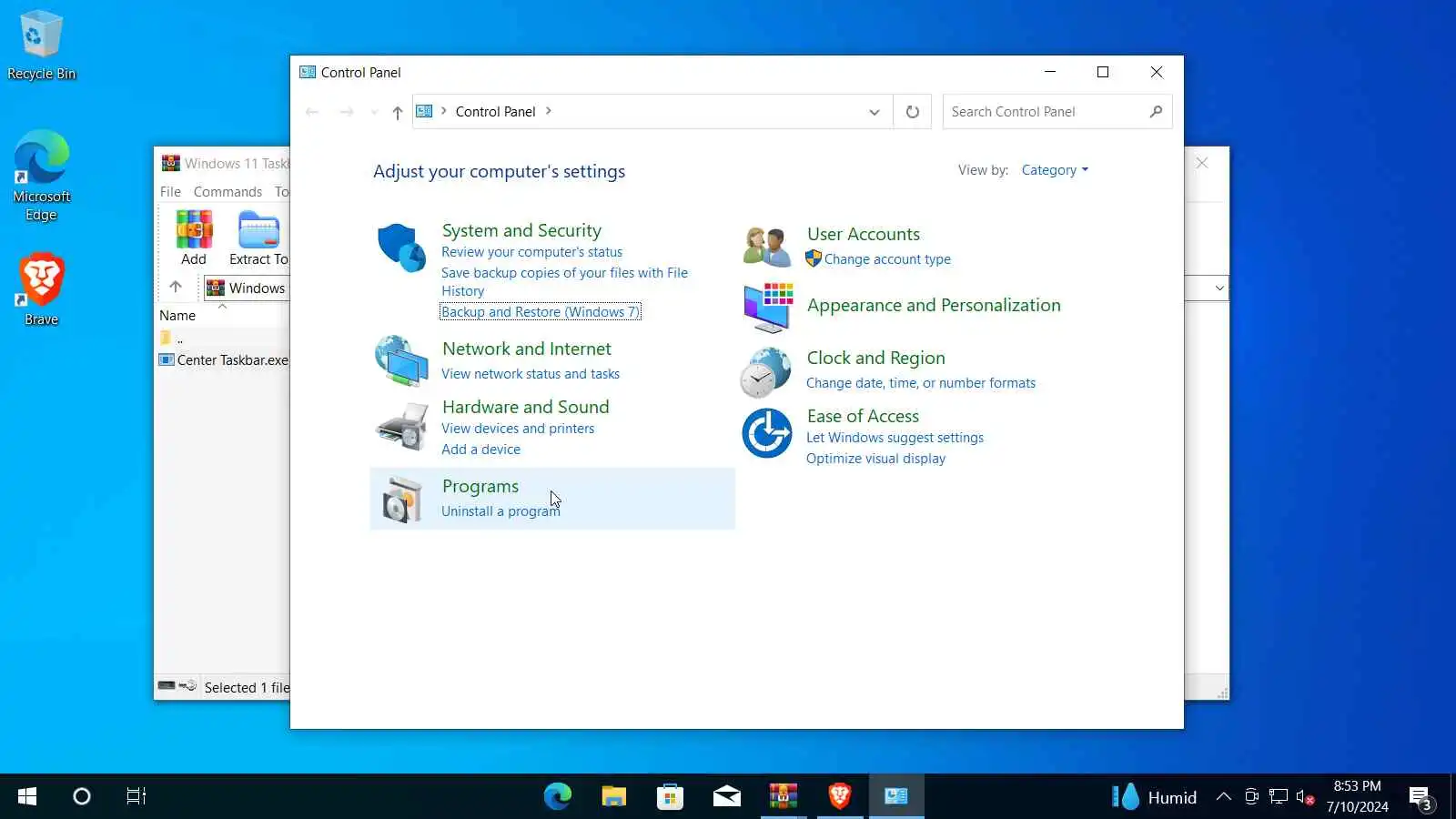Open the Windows Start menu

27,797
